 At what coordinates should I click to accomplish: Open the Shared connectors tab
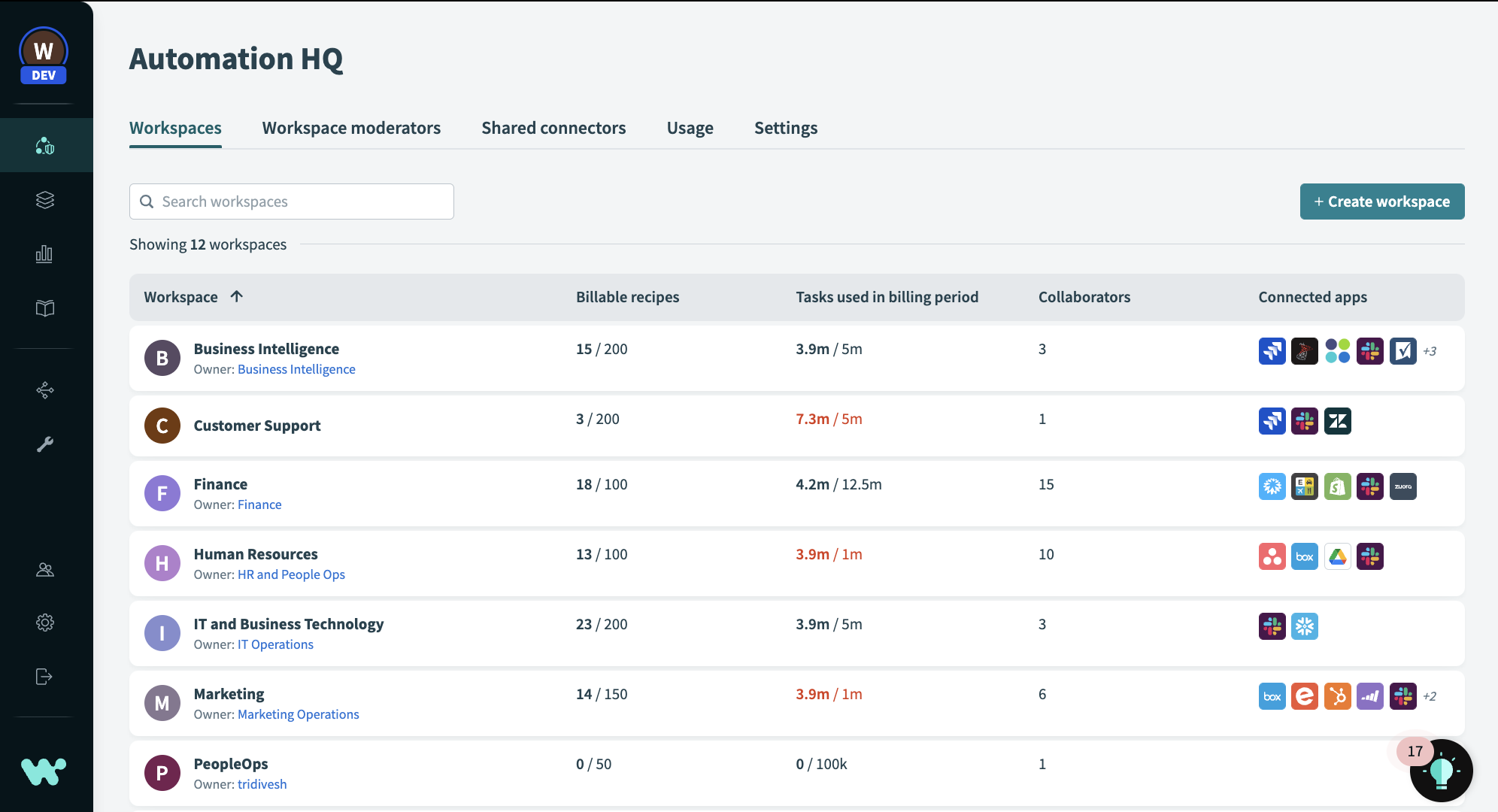tap(553, 128)
